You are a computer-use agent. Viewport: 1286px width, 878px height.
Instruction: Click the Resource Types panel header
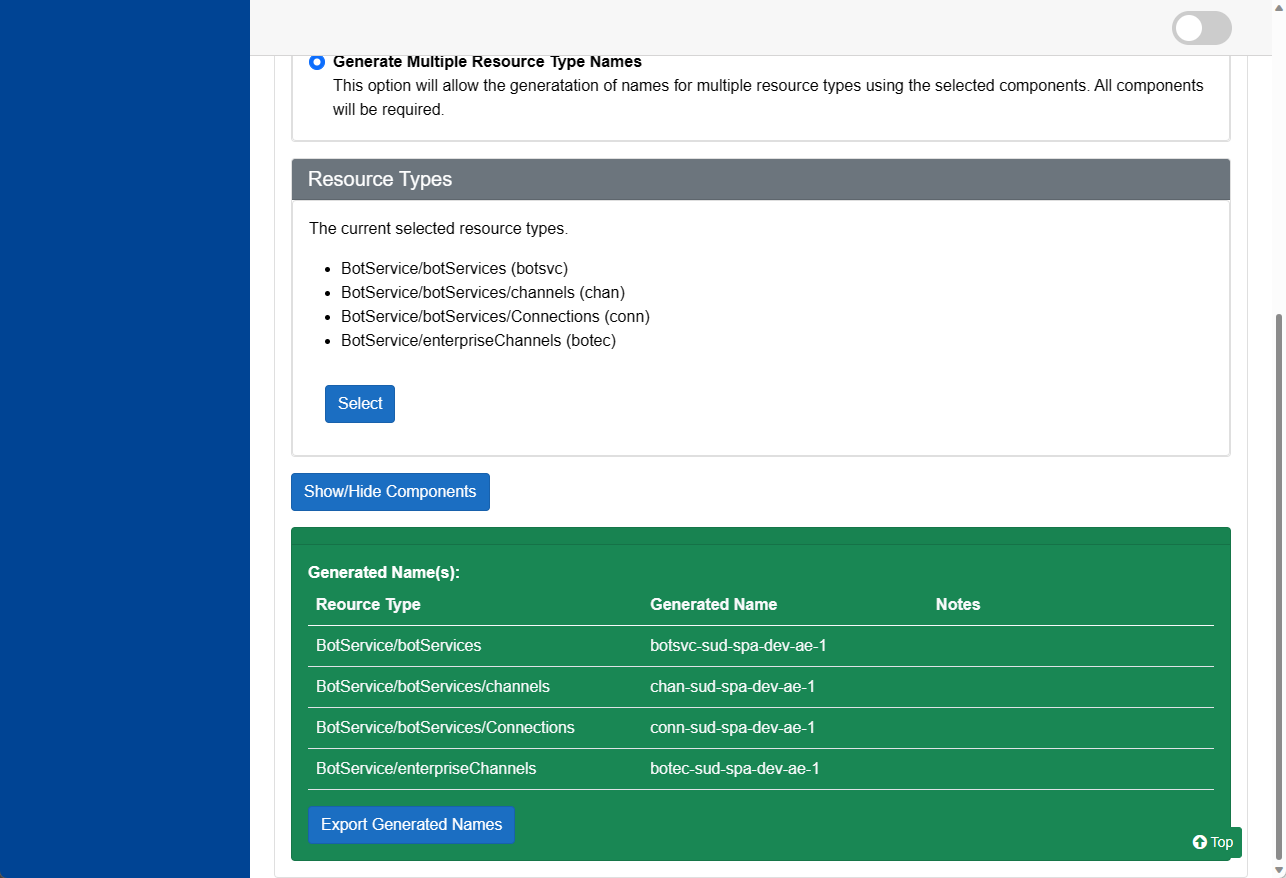(x=760, y=180)
